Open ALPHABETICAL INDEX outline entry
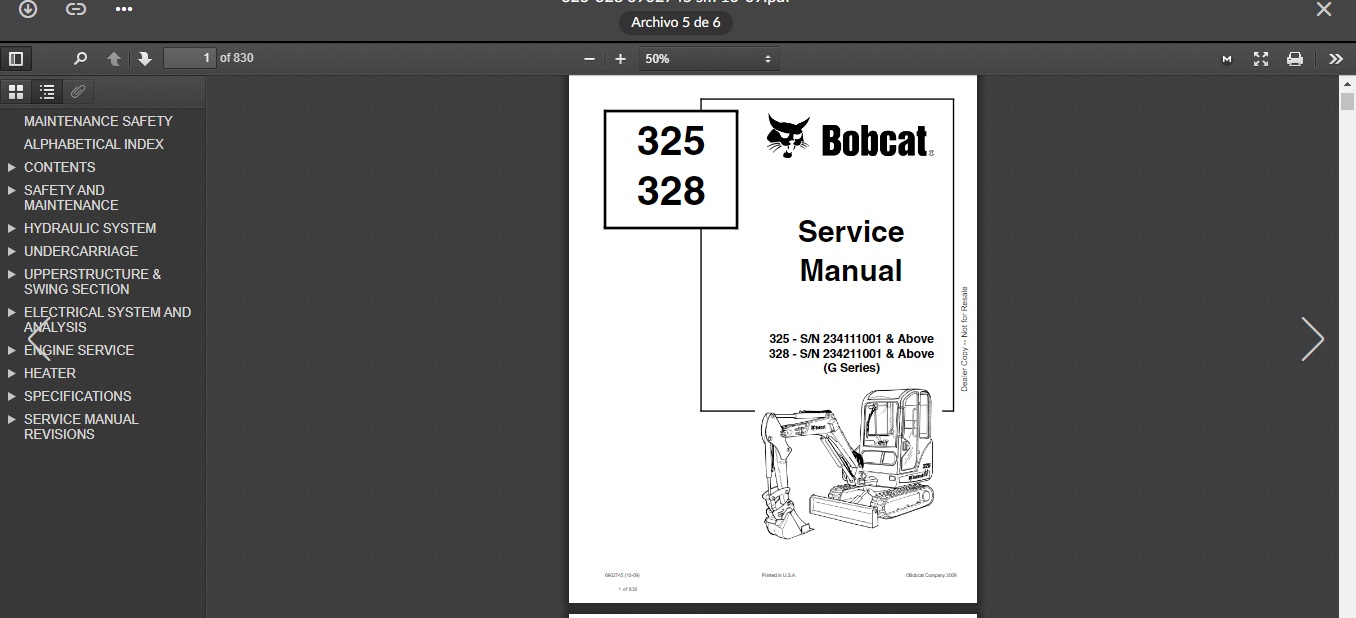The height and width of the screenshot is (618, 1356). 94,144
